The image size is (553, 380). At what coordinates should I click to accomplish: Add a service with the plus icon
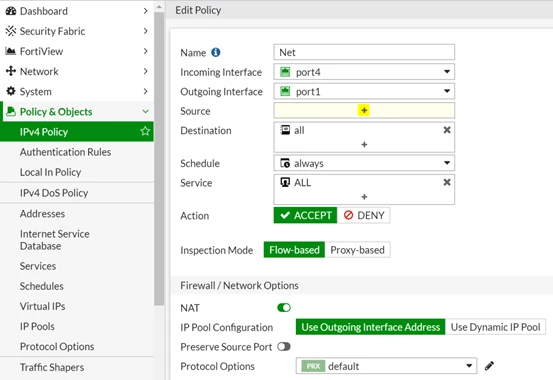click(x=364, y=197)
